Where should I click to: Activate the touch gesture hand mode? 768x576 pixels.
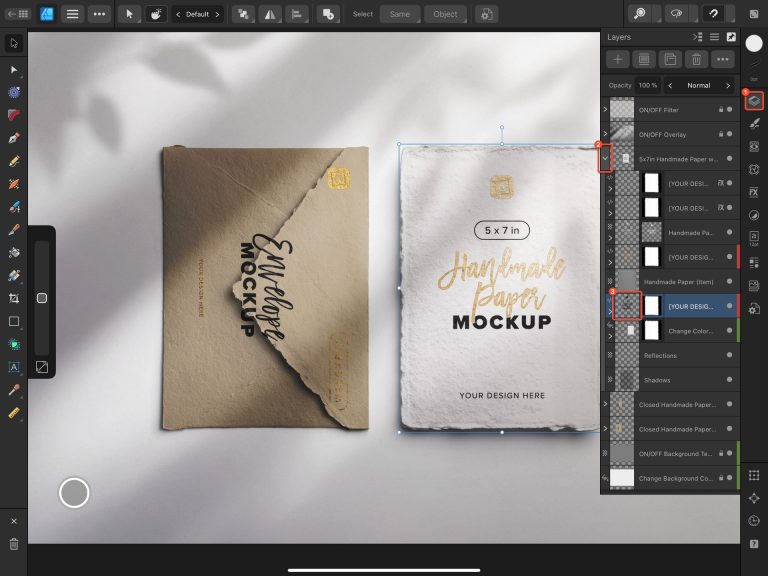[x=156, y=14]
